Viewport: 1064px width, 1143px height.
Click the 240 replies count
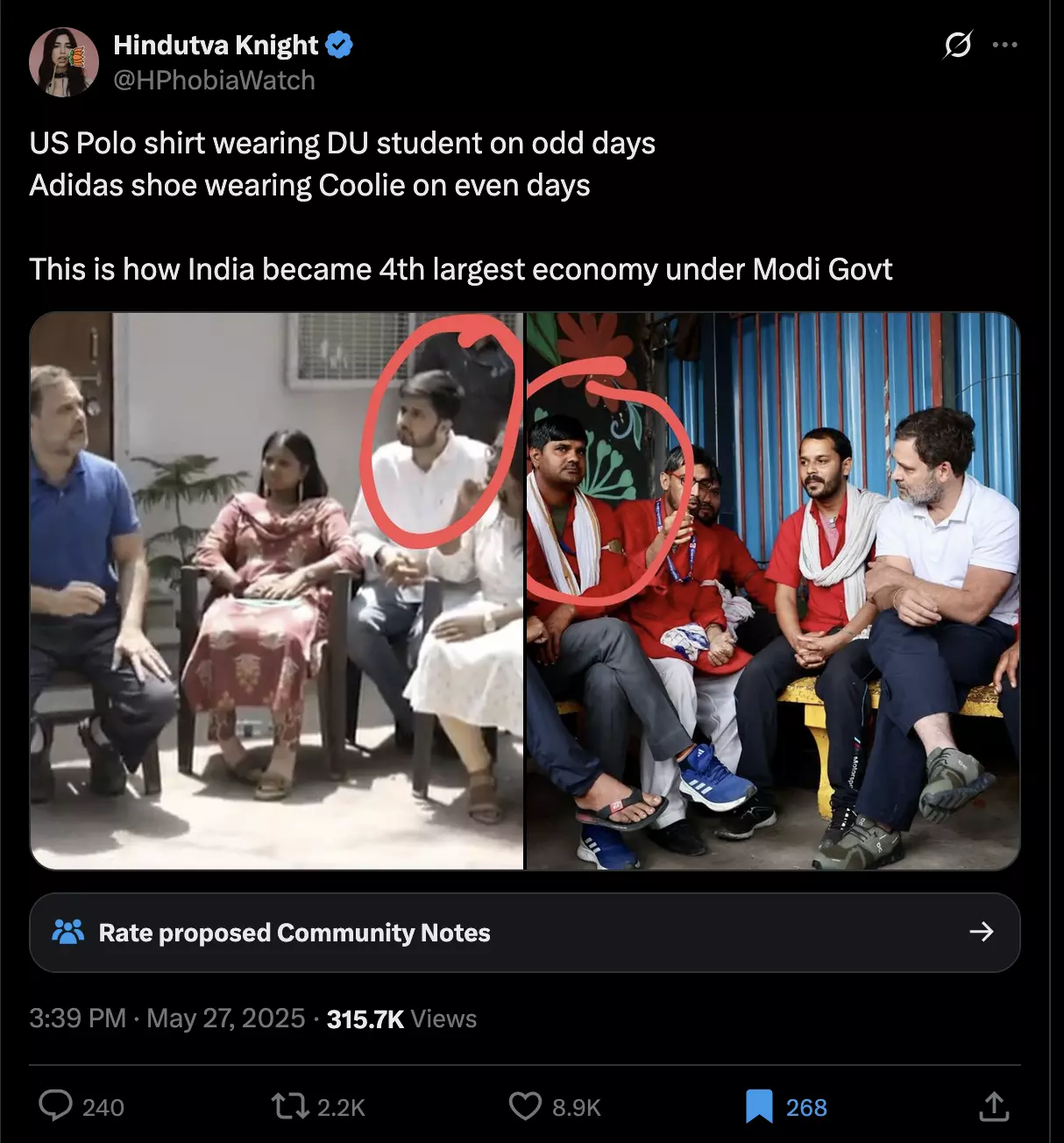pyautogui.click(x=103, y=1107)
